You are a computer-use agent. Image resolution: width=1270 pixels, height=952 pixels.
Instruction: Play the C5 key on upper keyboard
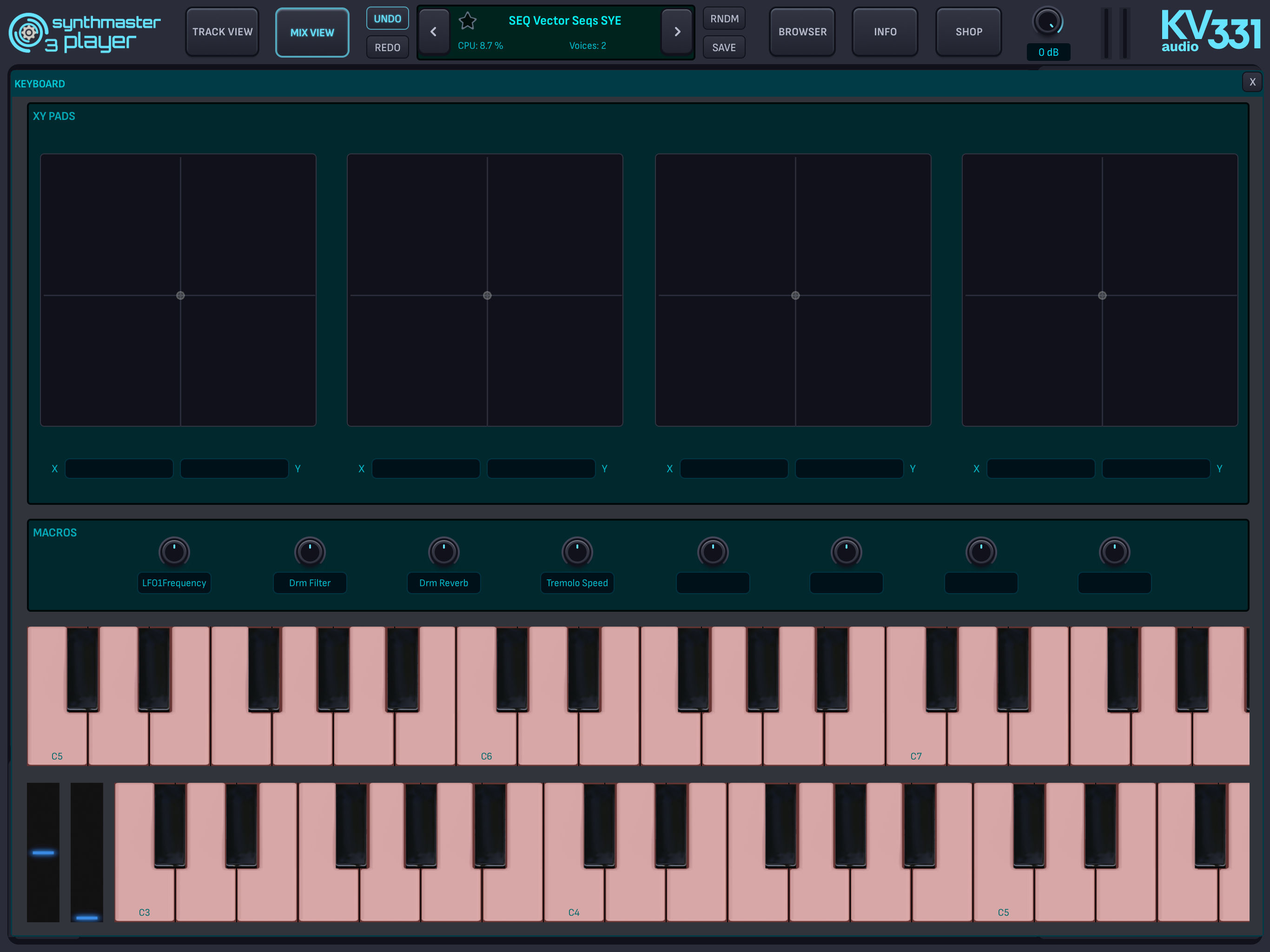57,738
